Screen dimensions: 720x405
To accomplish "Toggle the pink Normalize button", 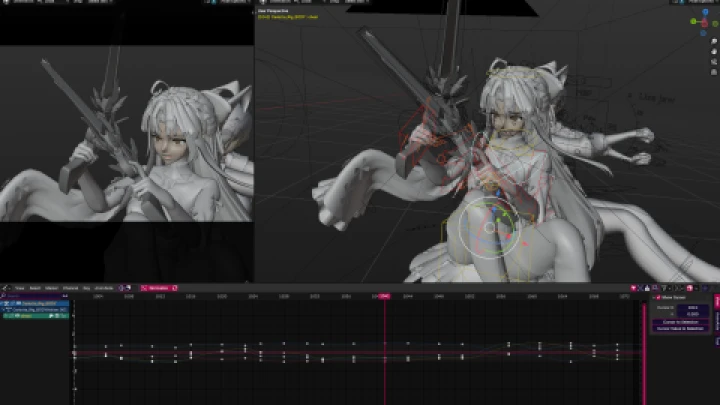I will [158, 288].
